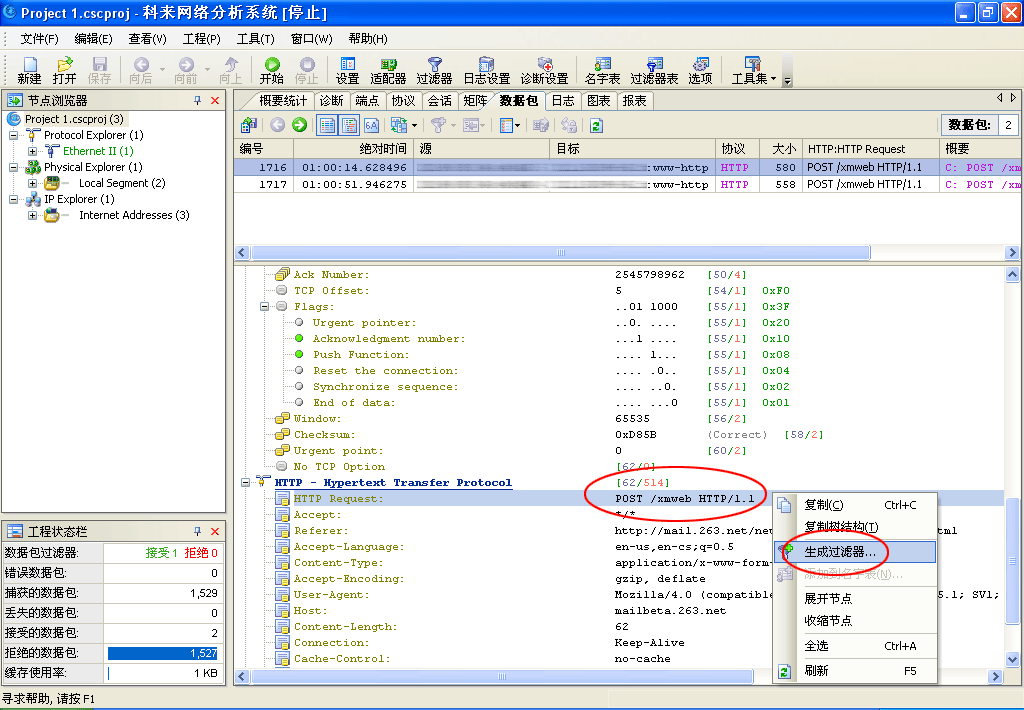1024x710 pixels.
Task: Open the 工具集 dropdown arrow
Action: pos(772,78)
